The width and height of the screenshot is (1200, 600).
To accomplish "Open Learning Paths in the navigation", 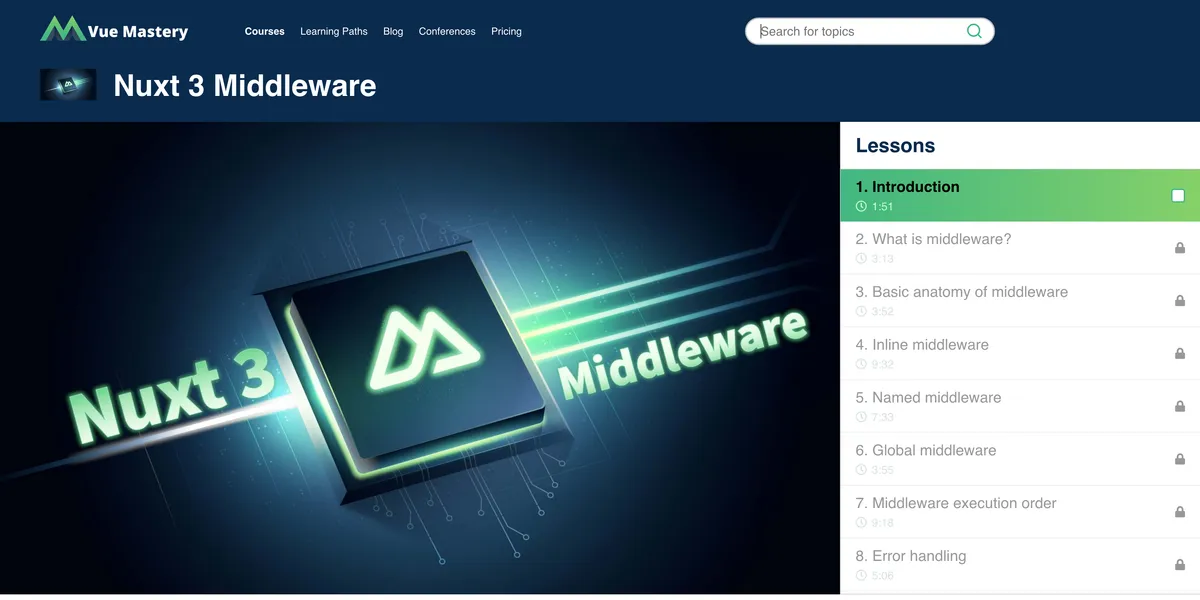I will [334, 31].
